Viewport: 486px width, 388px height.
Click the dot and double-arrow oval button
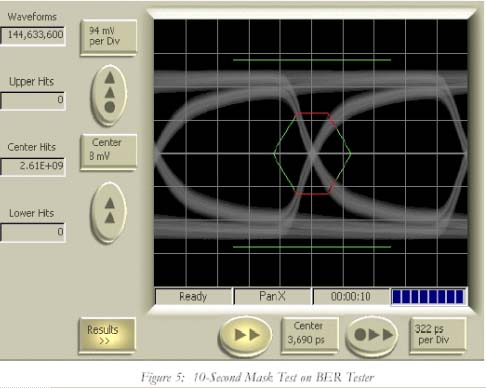[x=372, y=335]
